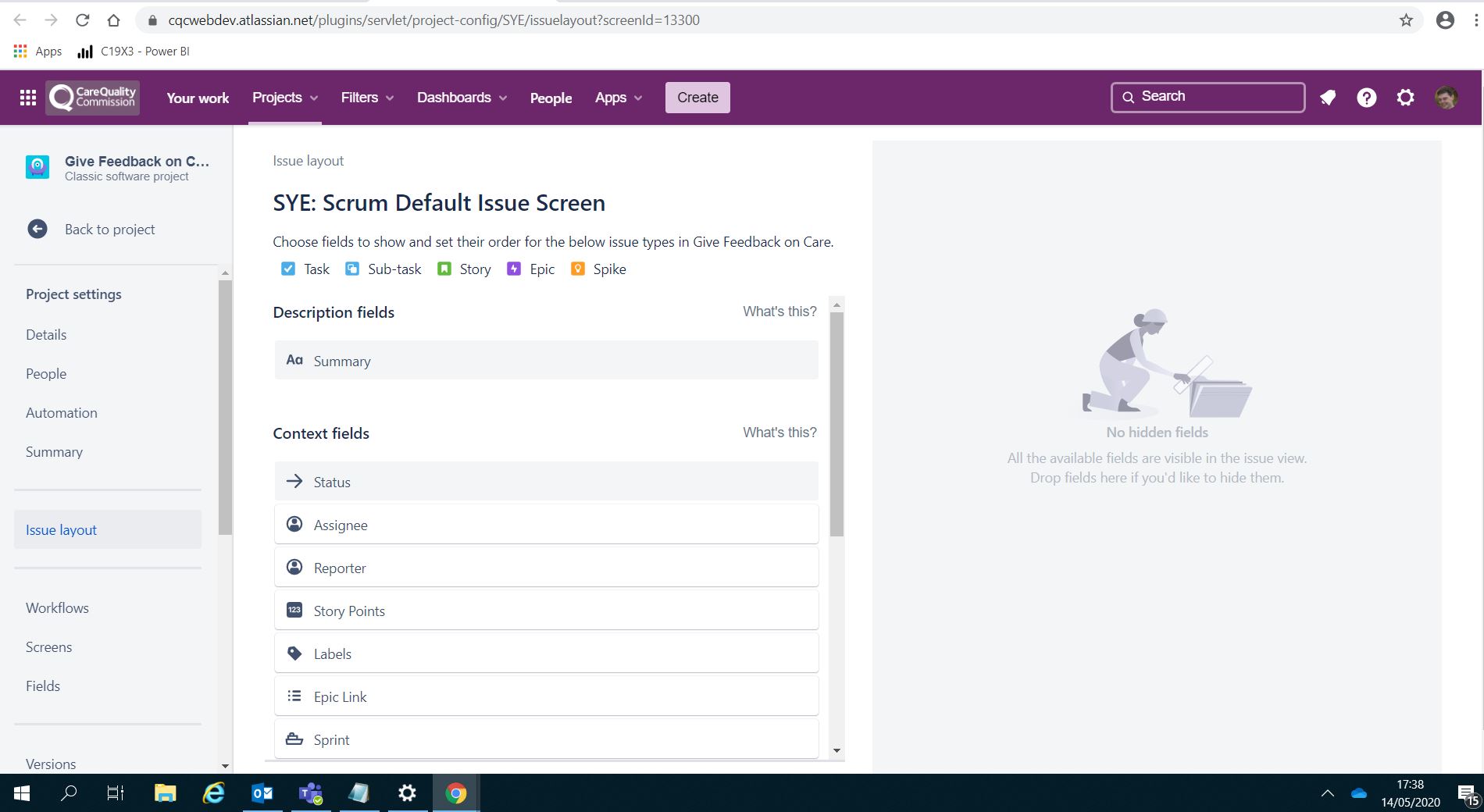This screenshot has height=812, width=1484.
Task: Open the help question mark icon
Action: tap(1367, 98)
